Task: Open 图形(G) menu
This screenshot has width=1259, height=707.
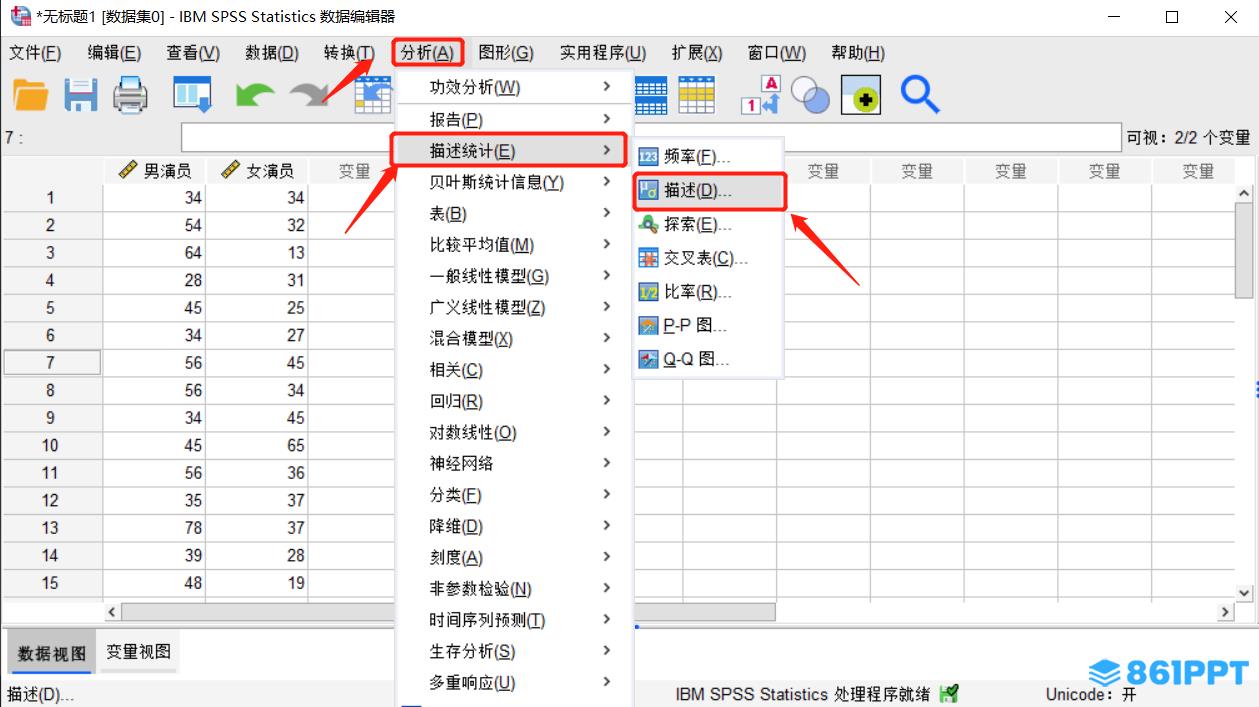Action: [506, 53]
